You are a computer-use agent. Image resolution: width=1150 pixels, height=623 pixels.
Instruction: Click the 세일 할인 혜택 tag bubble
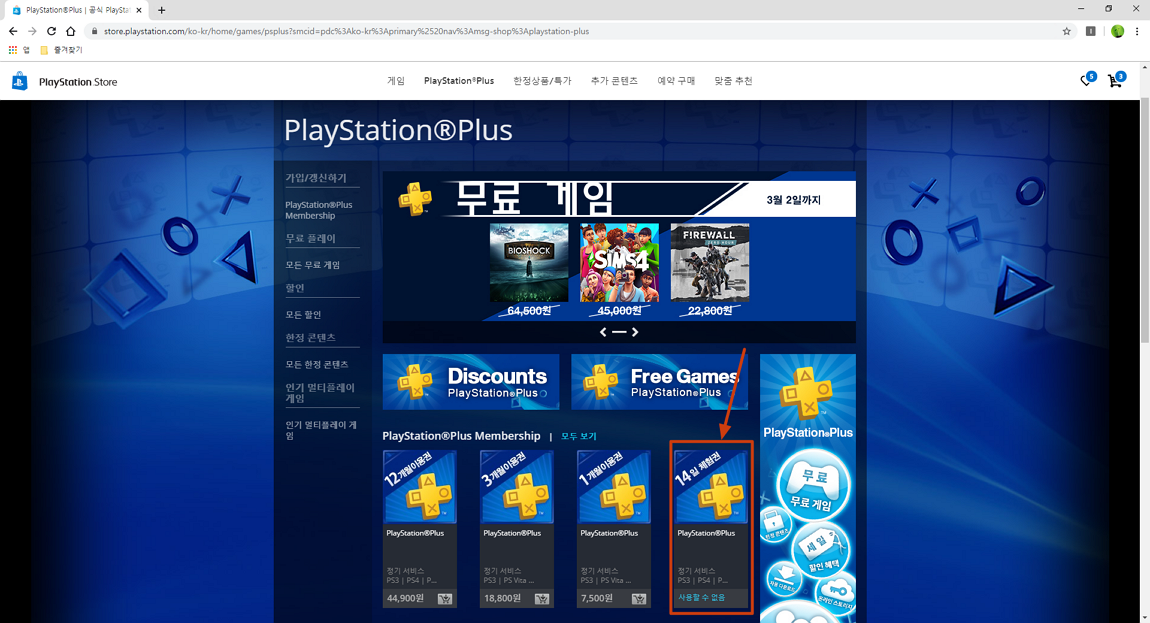coord(820,550)
